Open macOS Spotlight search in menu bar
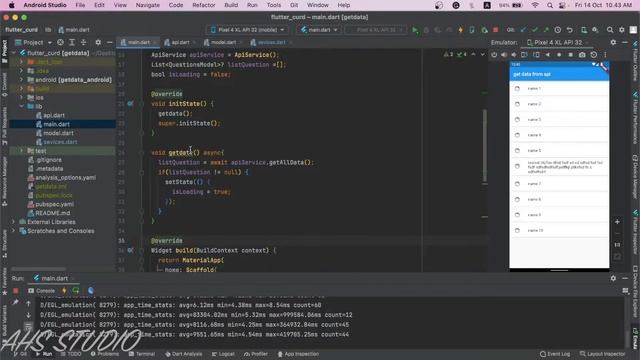The image size is (640, 360). (x=550, y=5)
